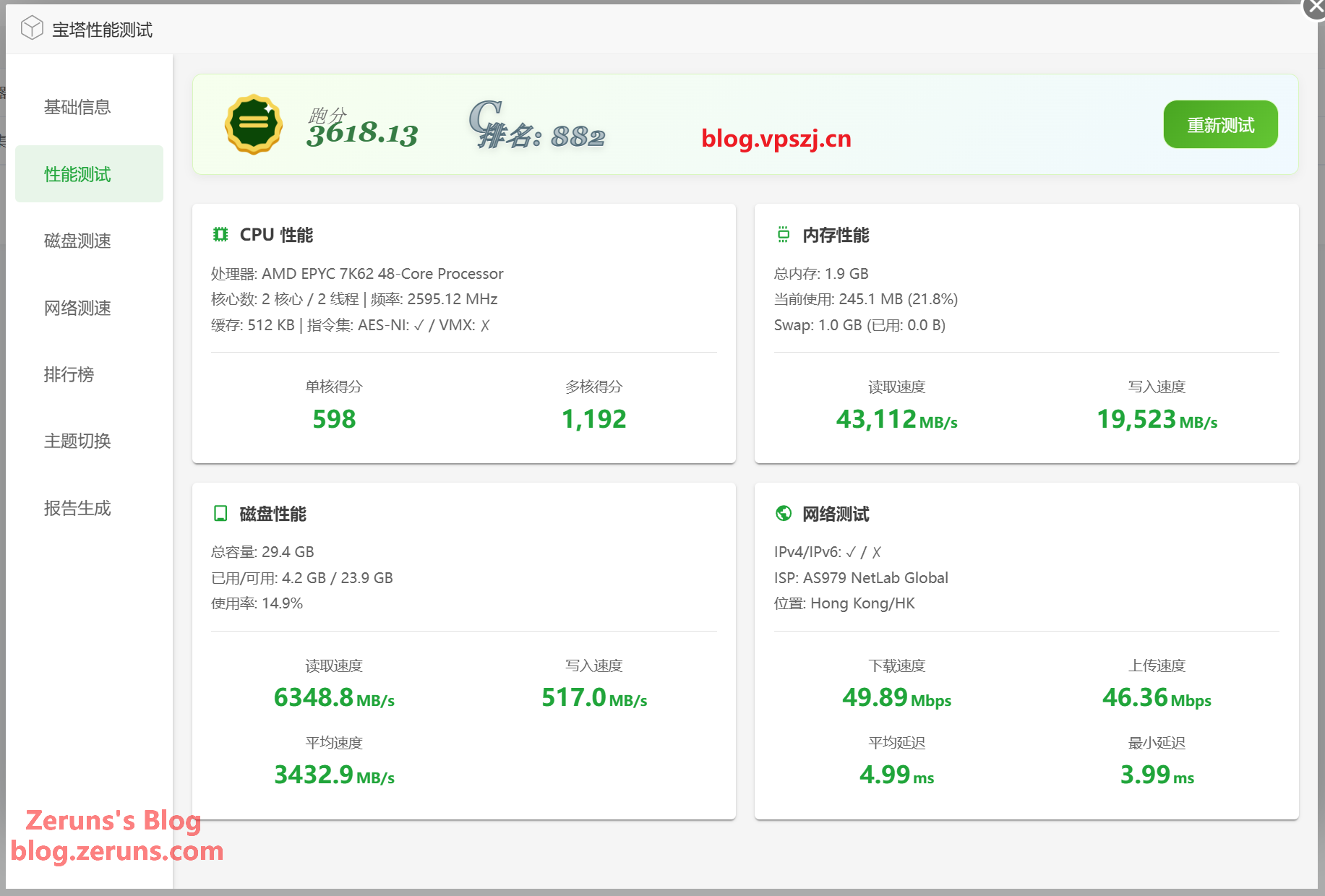
Task: Click the gold score badge icon
Action: click(x=253, y=124)
